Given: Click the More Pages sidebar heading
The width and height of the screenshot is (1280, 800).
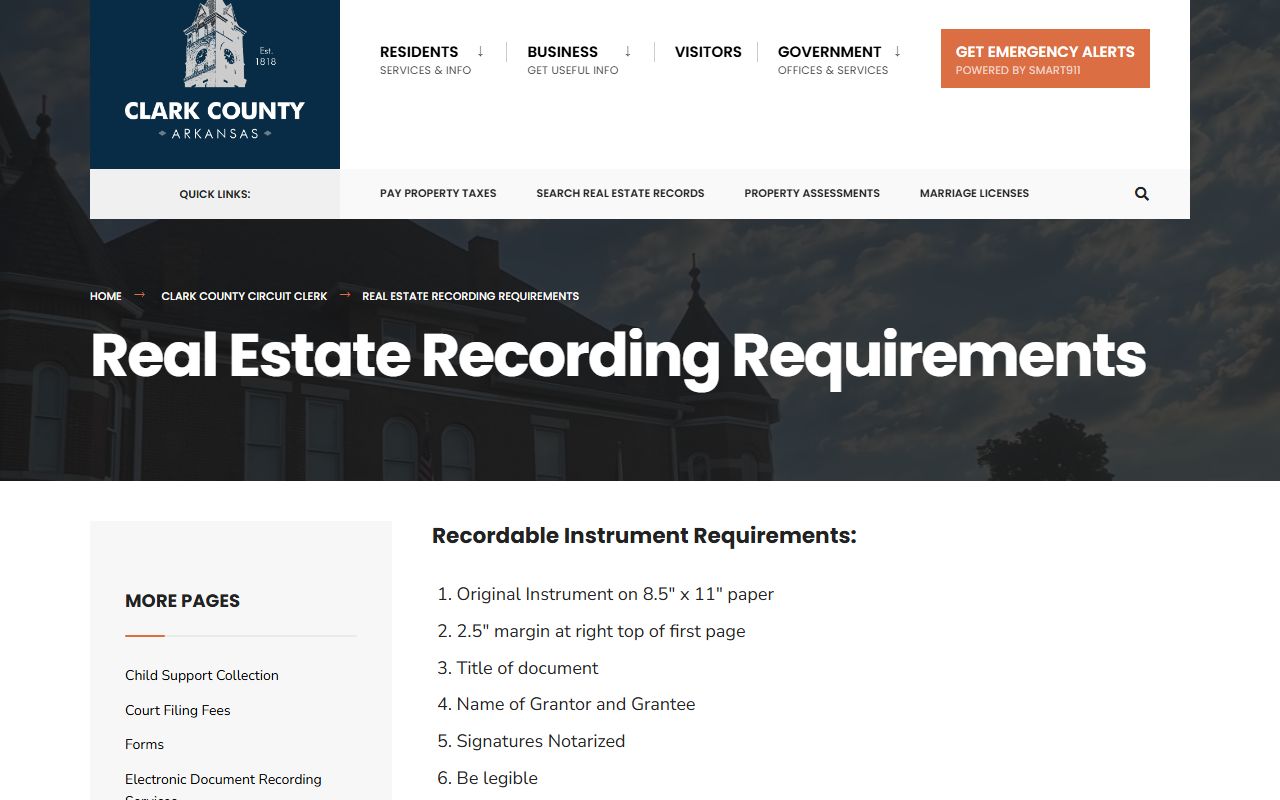Looking at the screenshot, I should 182,601.
